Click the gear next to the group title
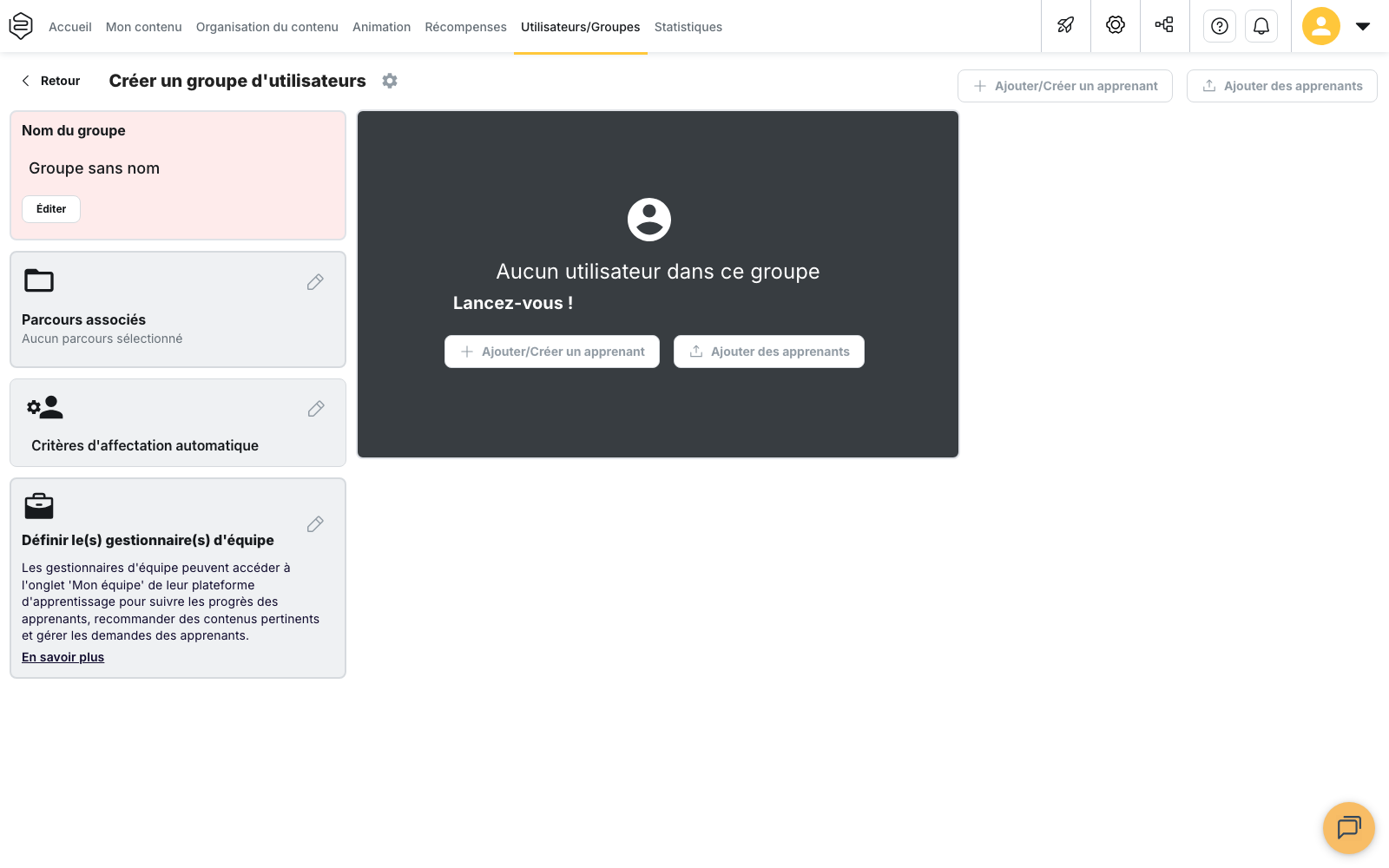The image size is (1389, 868). click(390, 81)
